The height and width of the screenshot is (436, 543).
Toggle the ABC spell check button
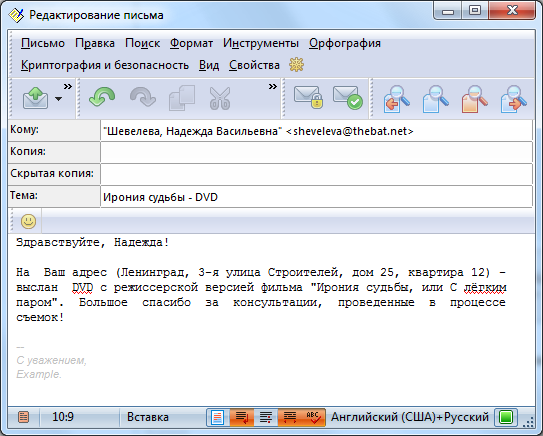(313, 417)
